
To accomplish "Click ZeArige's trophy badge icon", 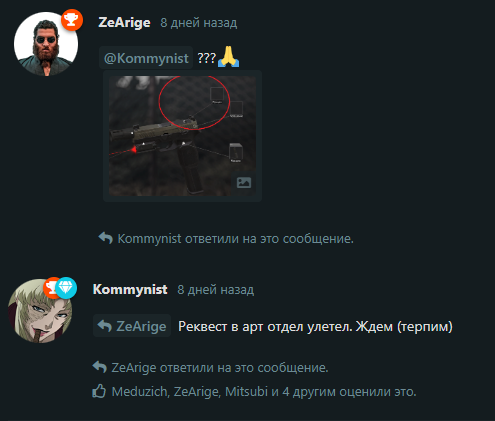I will [x=72, y=20].
